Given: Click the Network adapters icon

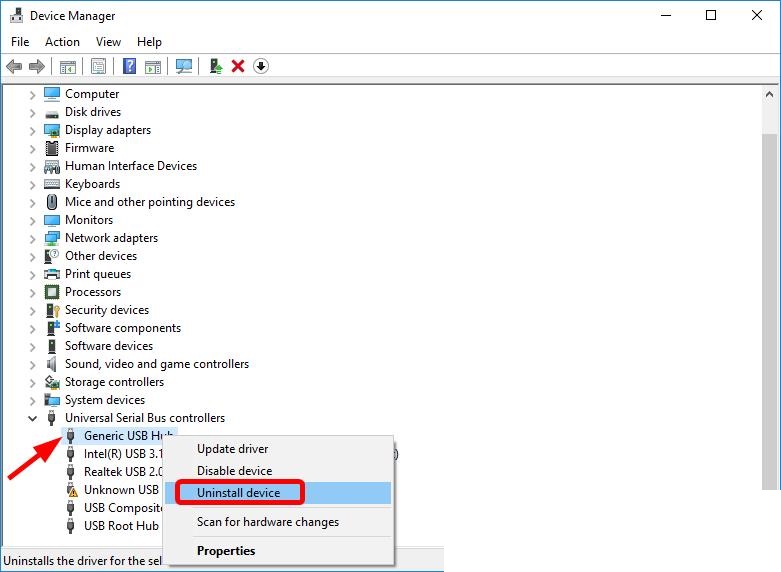Looking at the screenshot, I should [52, 238].
